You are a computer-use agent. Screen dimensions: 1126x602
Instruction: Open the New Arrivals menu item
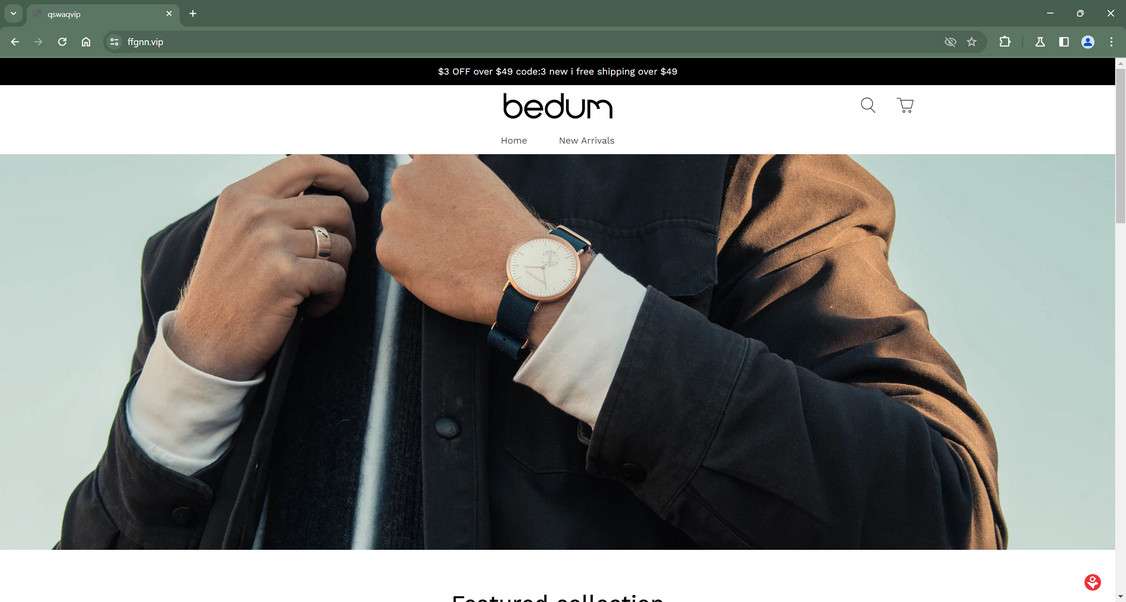(586, 140)
